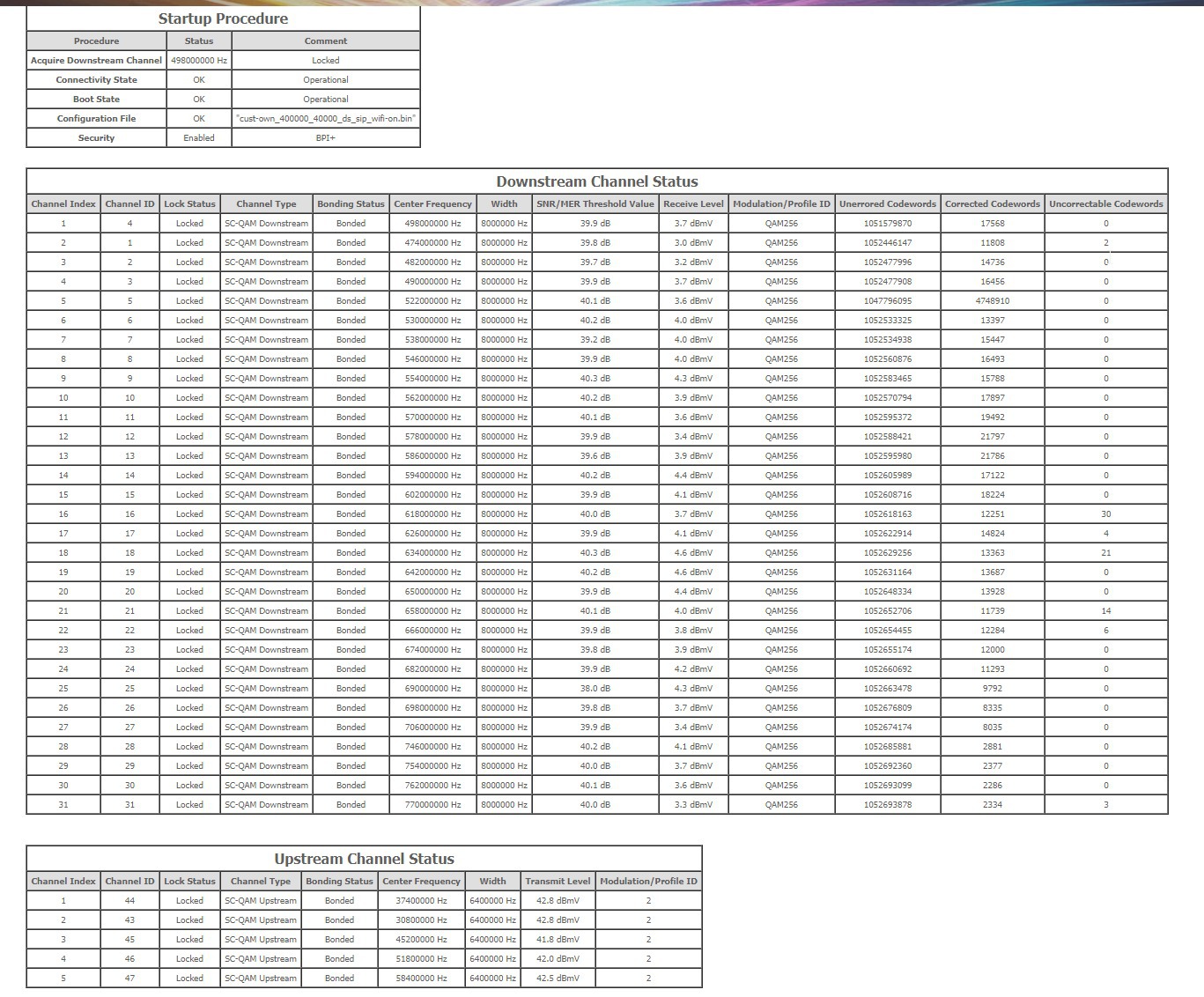The width and height of the screenshot is (1204, 997).
Task: Select the BPI+ security comment cell
Action: (x=326, y=138)
